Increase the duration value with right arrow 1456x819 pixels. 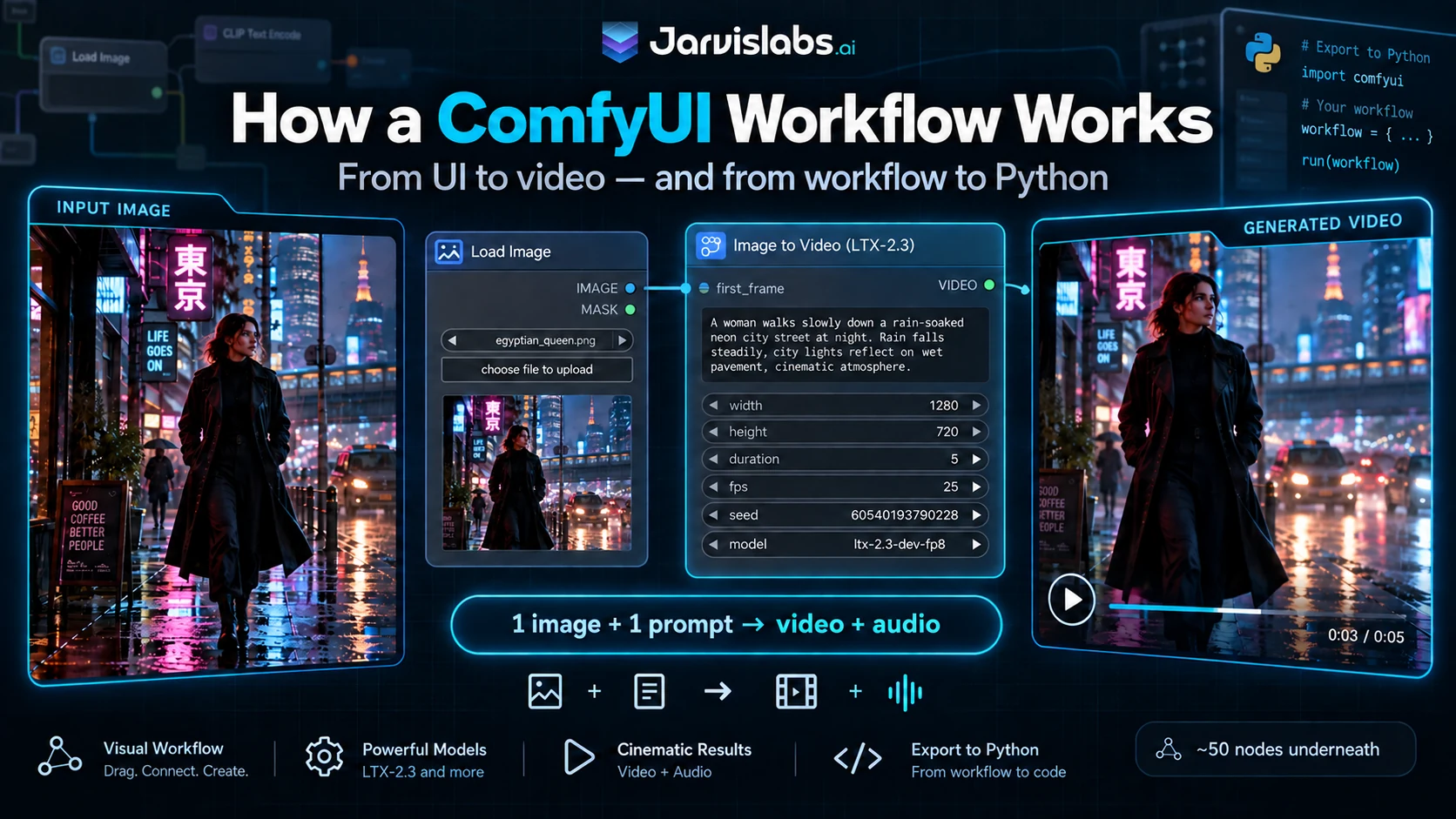pyautogui.click(x=976, y=459)
